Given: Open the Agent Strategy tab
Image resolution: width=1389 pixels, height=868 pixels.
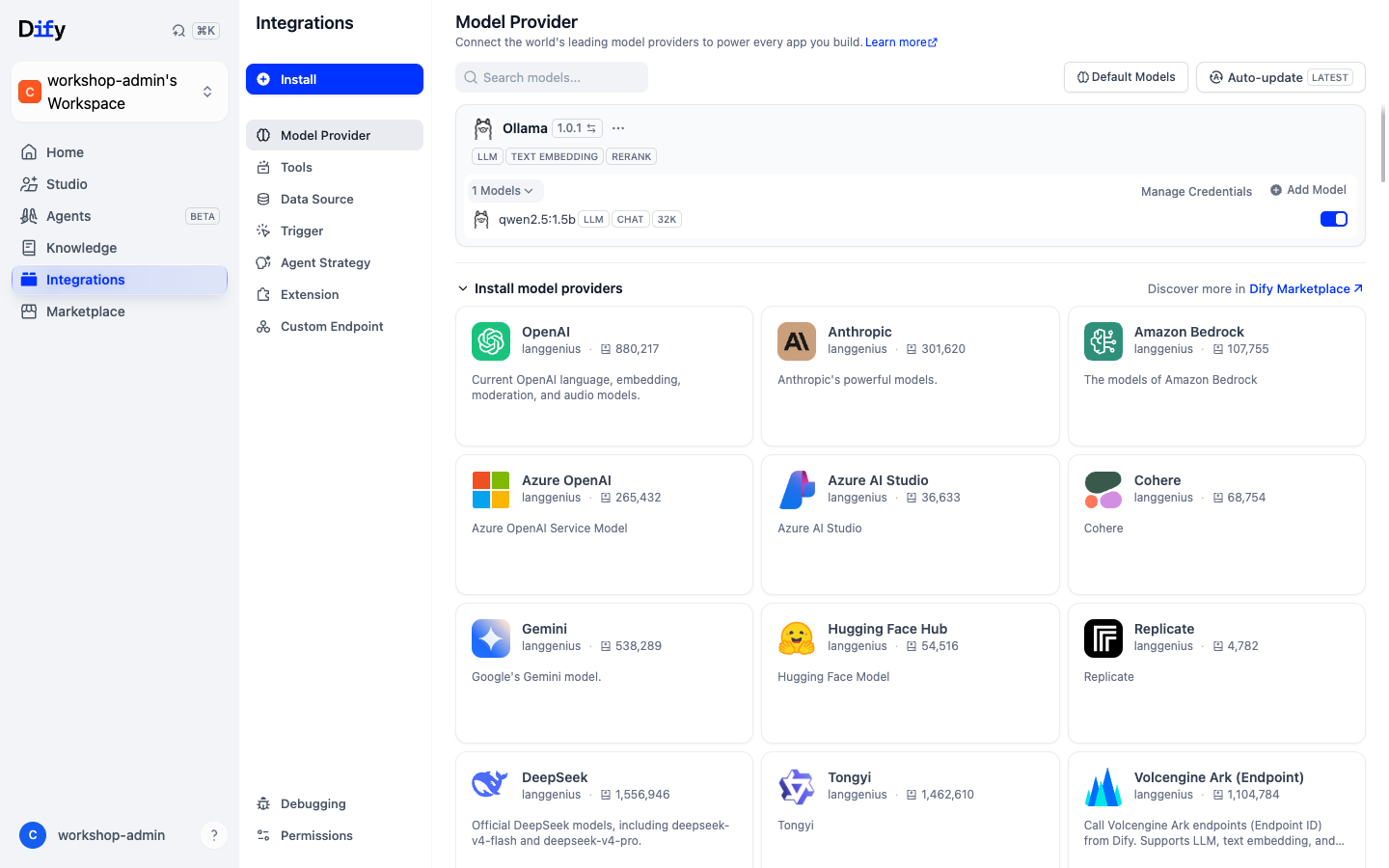Looking at the screenshot, I should 335,262.
